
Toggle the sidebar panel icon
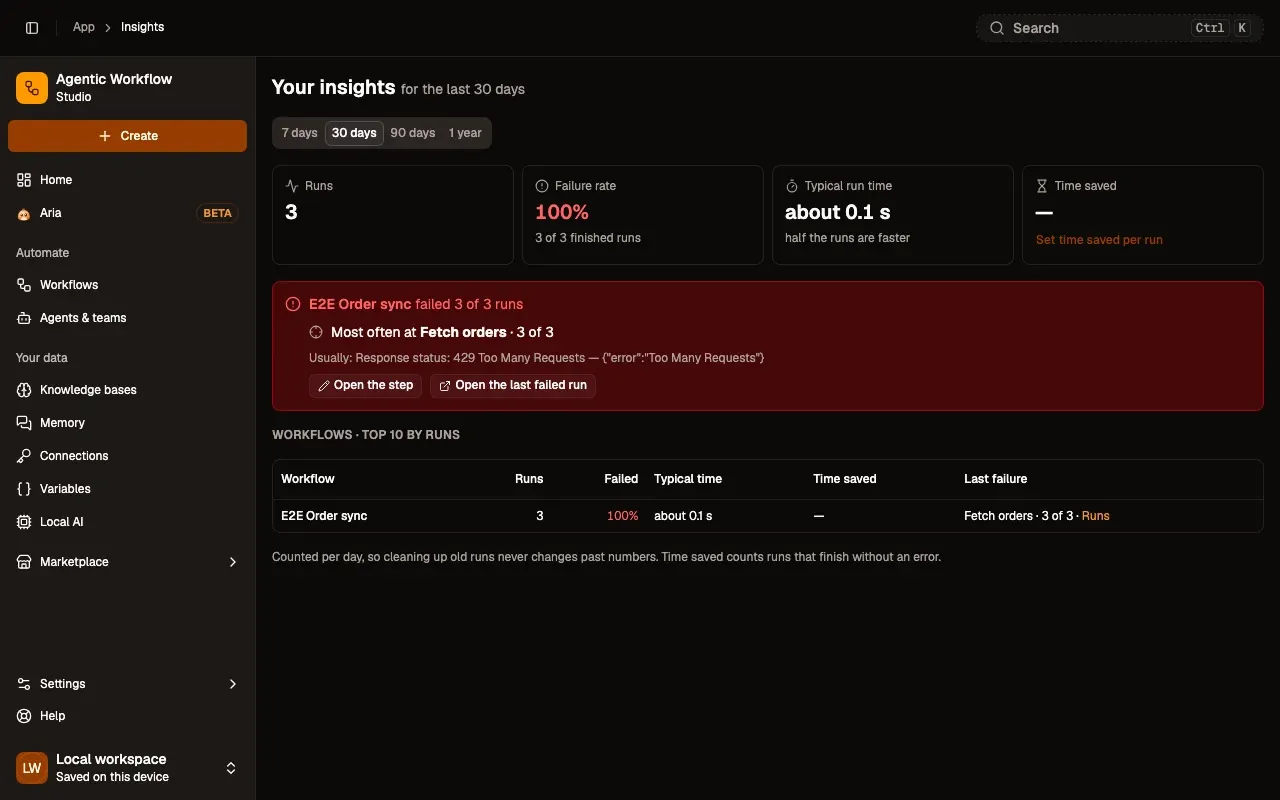(32, 28)
